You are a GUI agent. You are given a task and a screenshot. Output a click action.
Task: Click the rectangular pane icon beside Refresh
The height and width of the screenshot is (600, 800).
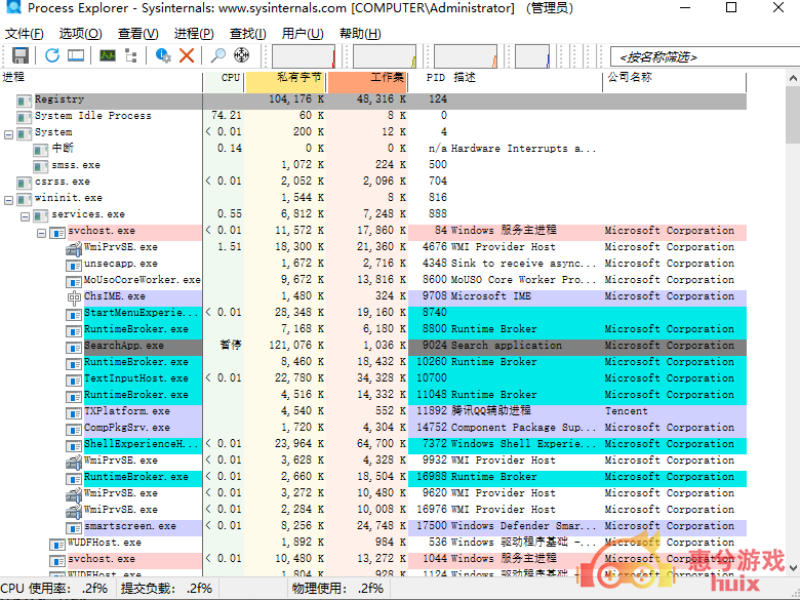(76, 56)
